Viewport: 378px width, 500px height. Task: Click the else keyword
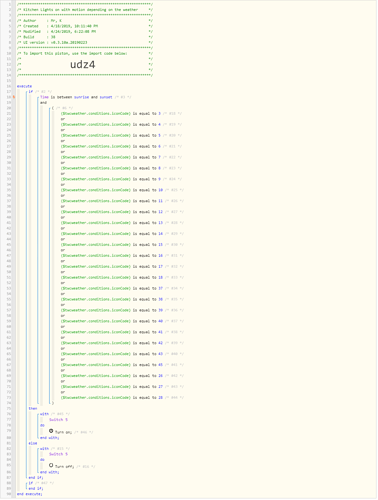coord(33,443)
